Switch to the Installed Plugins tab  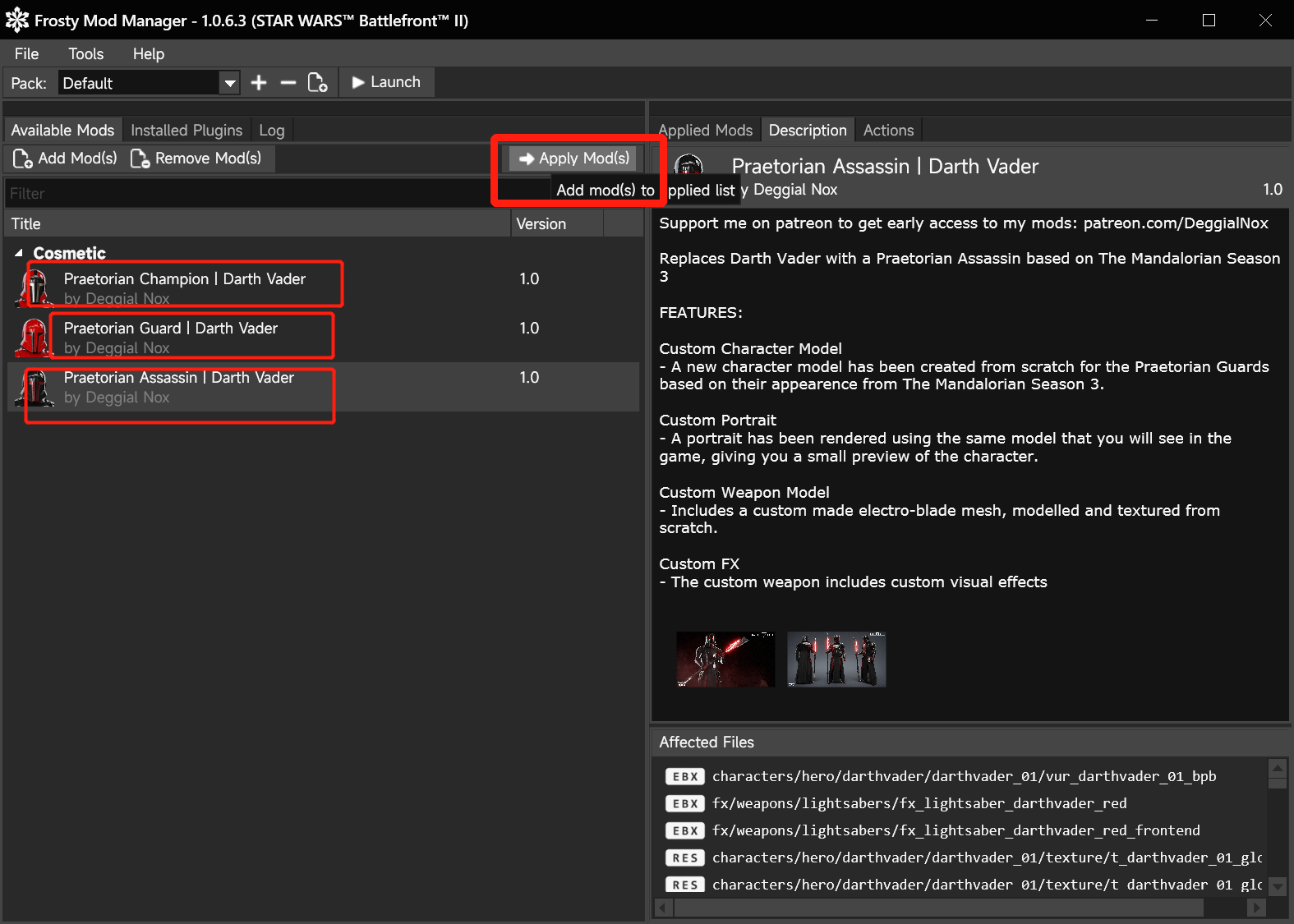pyautogui.click(x=187, y=131)
